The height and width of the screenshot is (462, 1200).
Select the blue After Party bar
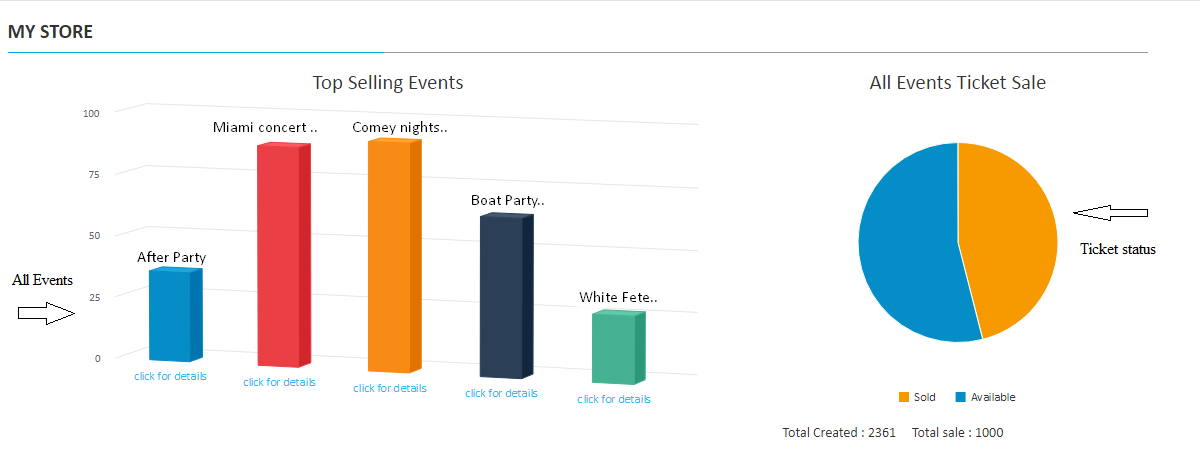[171, 315]
